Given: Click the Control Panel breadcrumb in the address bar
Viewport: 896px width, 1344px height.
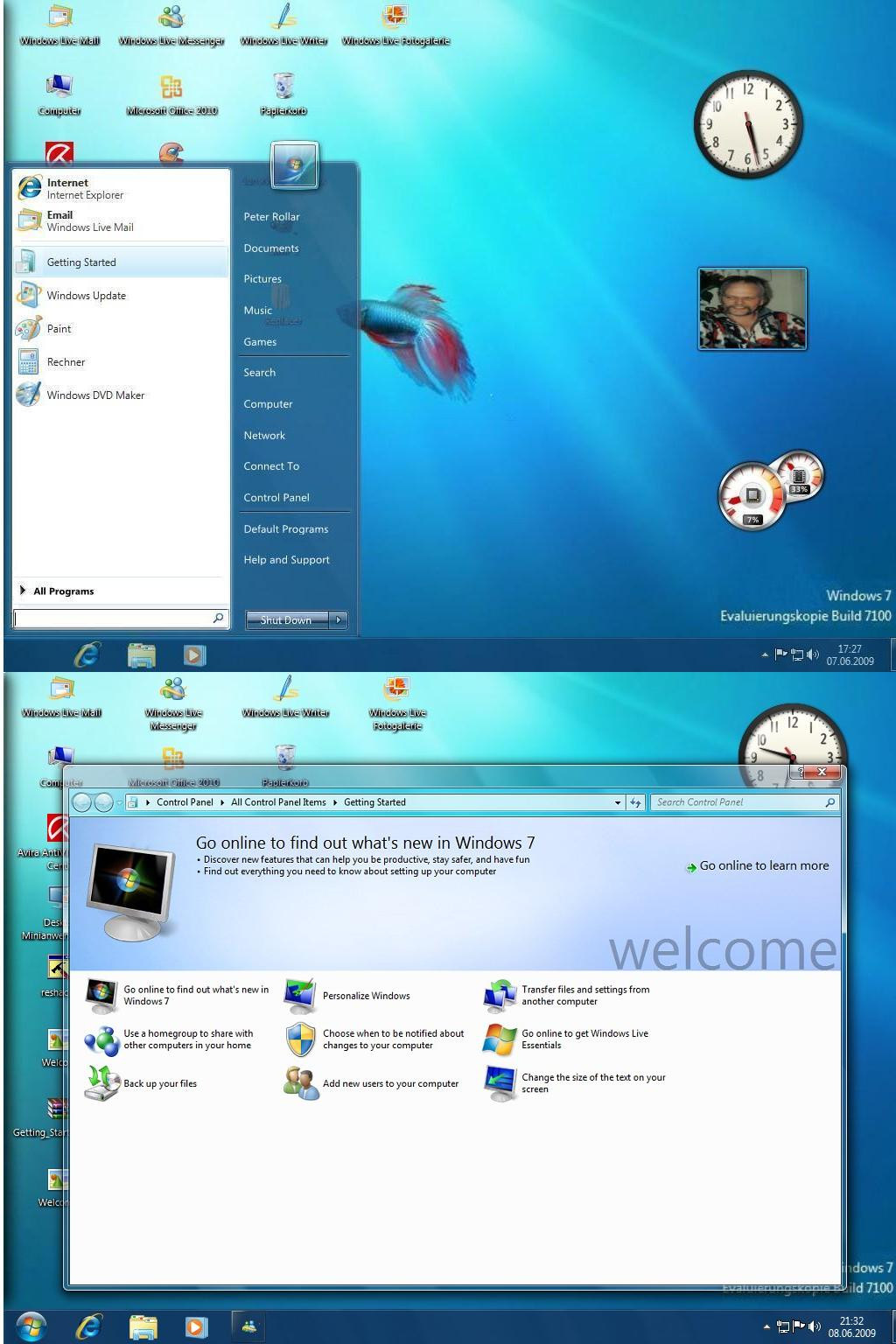Looking at the screenshot, I should pos(185,802).
